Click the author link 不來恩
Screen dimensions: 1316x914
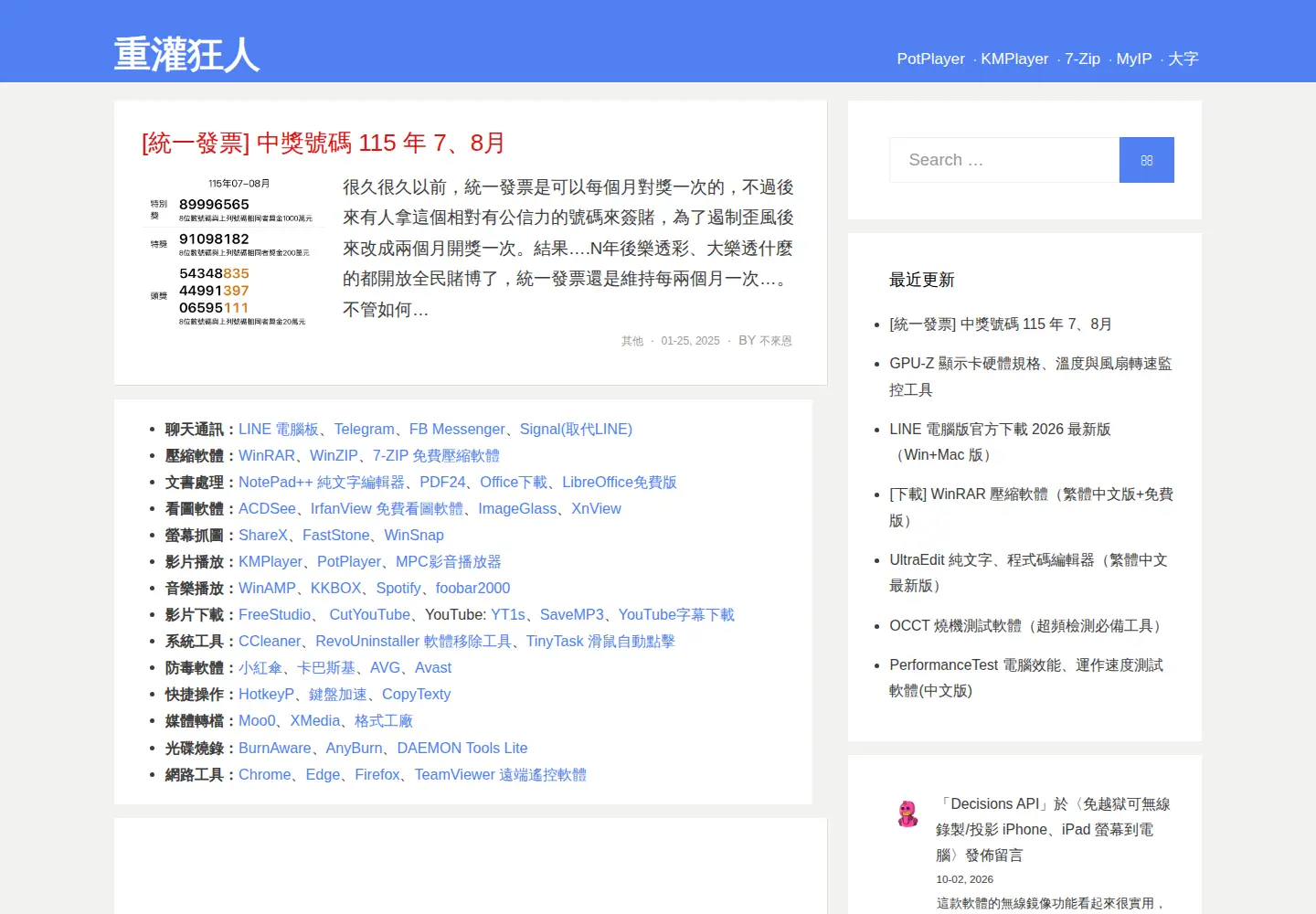click(x=776, y=341)
